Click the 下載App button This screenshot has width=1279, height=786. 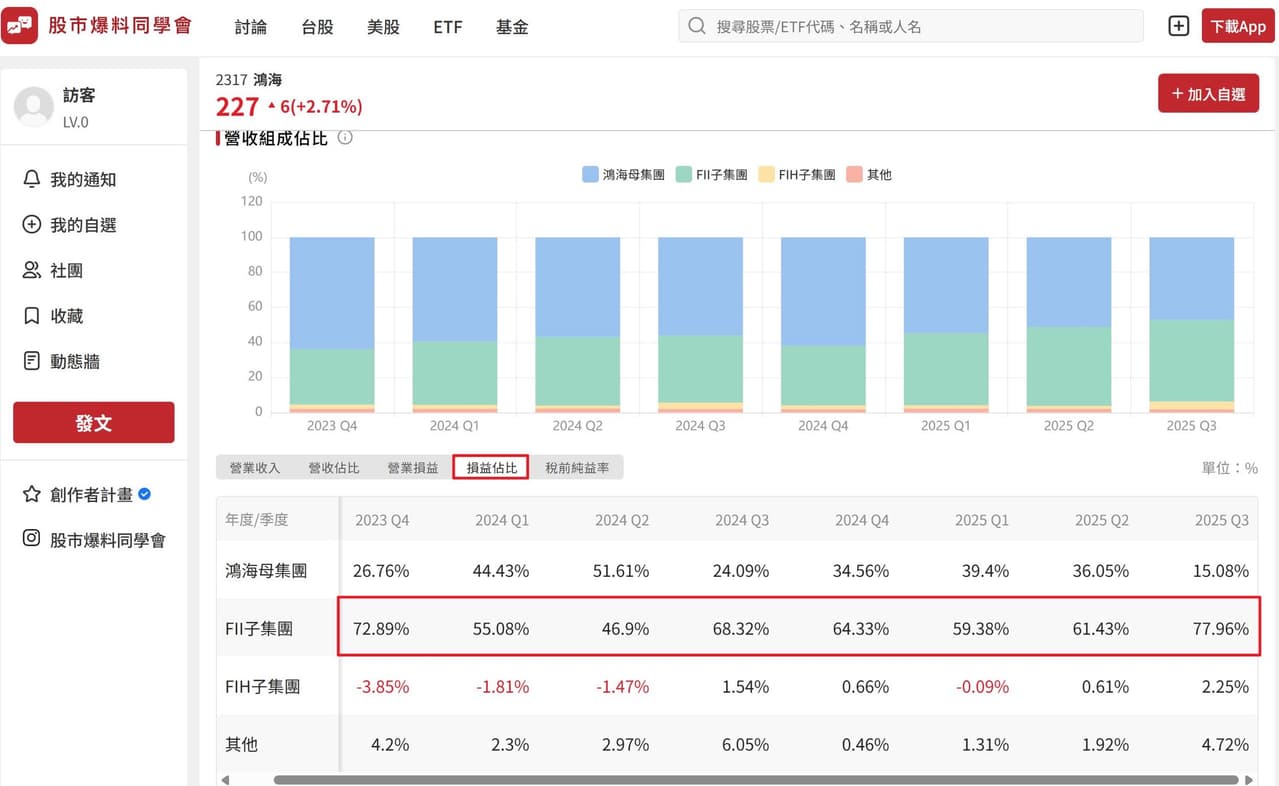[x=1238, y=26]
